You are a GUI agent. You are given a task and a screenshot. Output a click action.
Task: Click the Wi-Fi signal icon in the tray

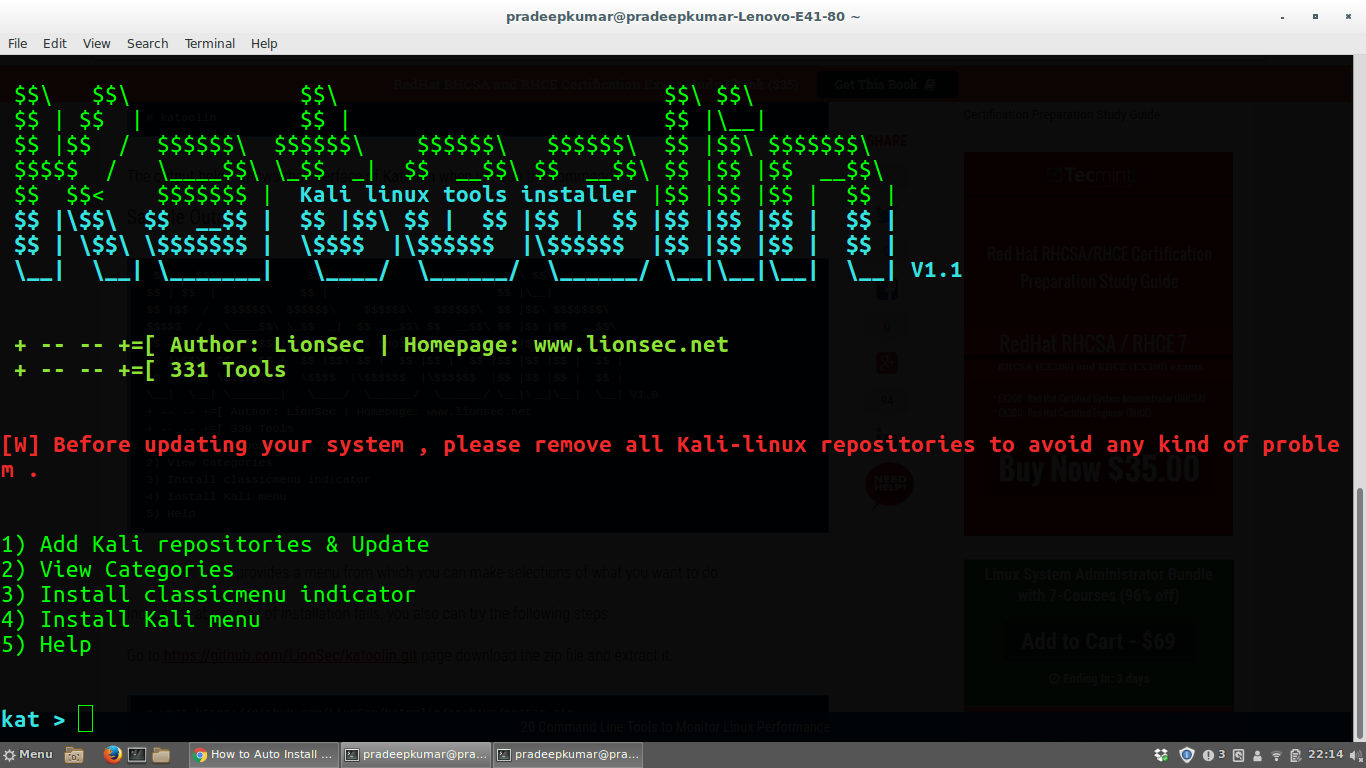[1276, 754]
